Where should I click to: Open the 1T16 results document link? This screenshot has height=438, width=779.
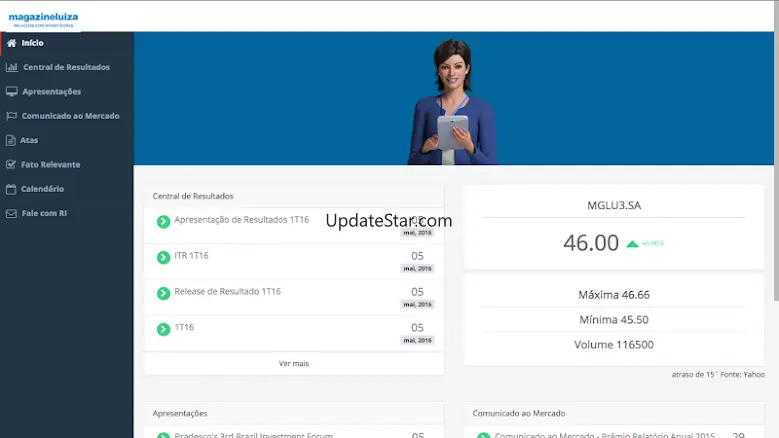(x=184, y=327)
